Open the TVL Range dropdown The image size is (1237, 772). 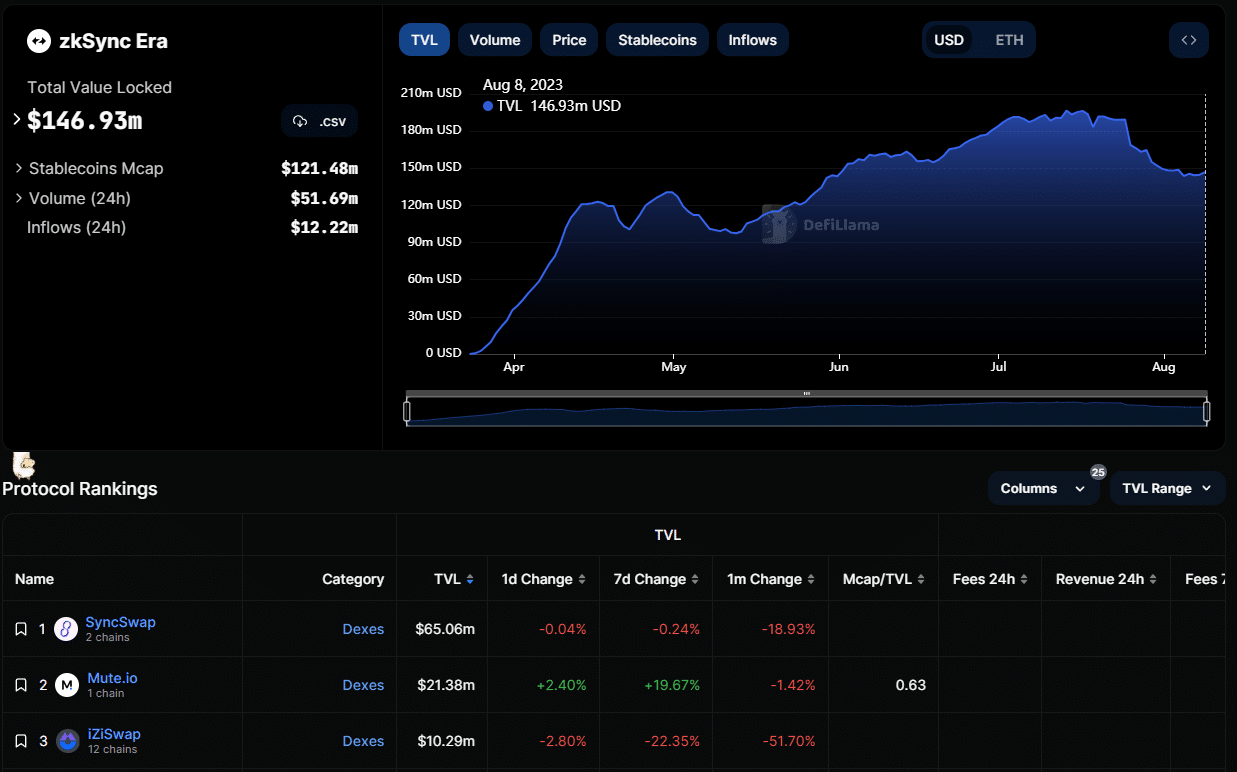point(1167,488)
